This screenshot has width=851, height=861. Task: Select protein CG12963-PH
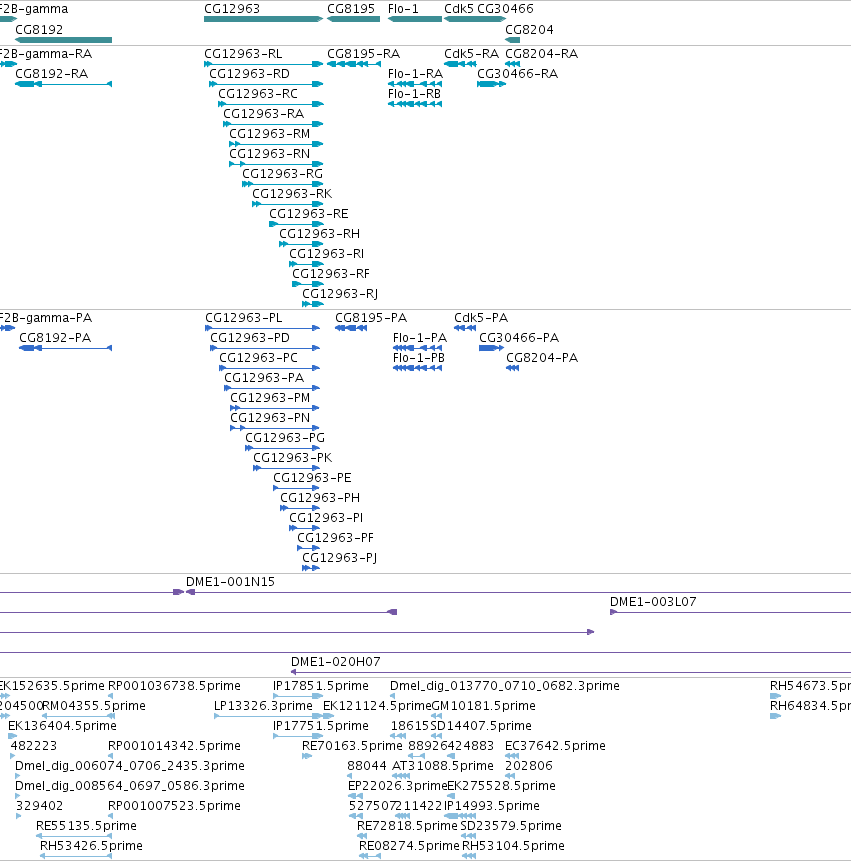(x=300, y=508)
